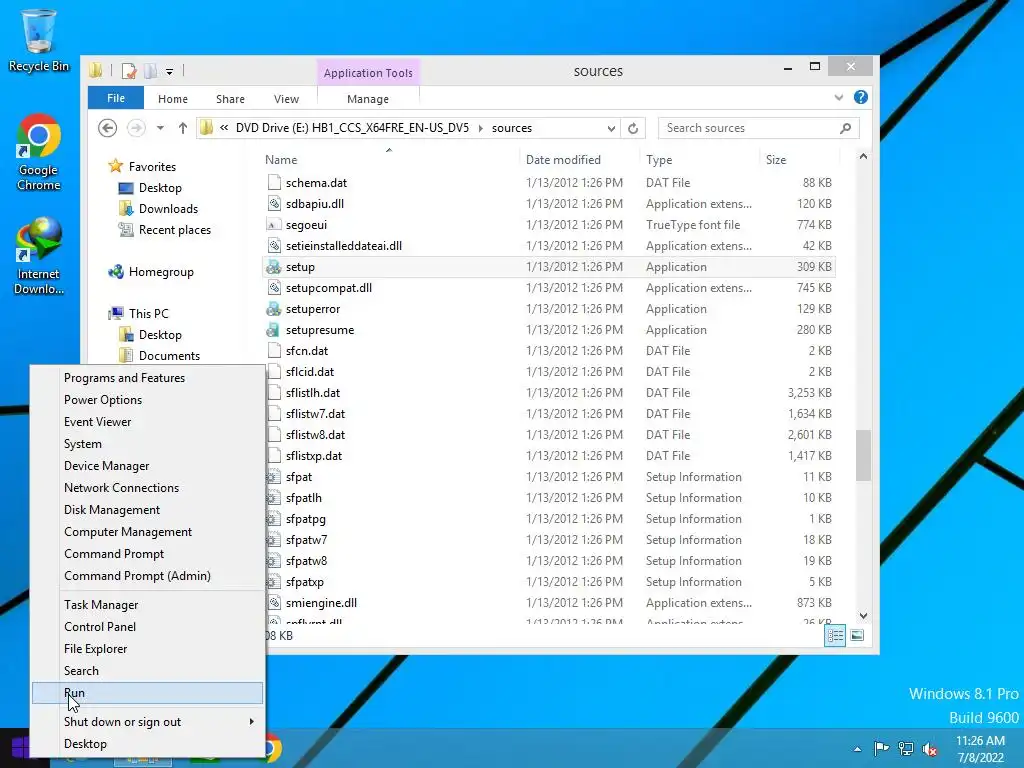The width and height of the screenshot is (1024, 768).
Task: Choose Control Panel in the menu
Action: coord(148,627)
